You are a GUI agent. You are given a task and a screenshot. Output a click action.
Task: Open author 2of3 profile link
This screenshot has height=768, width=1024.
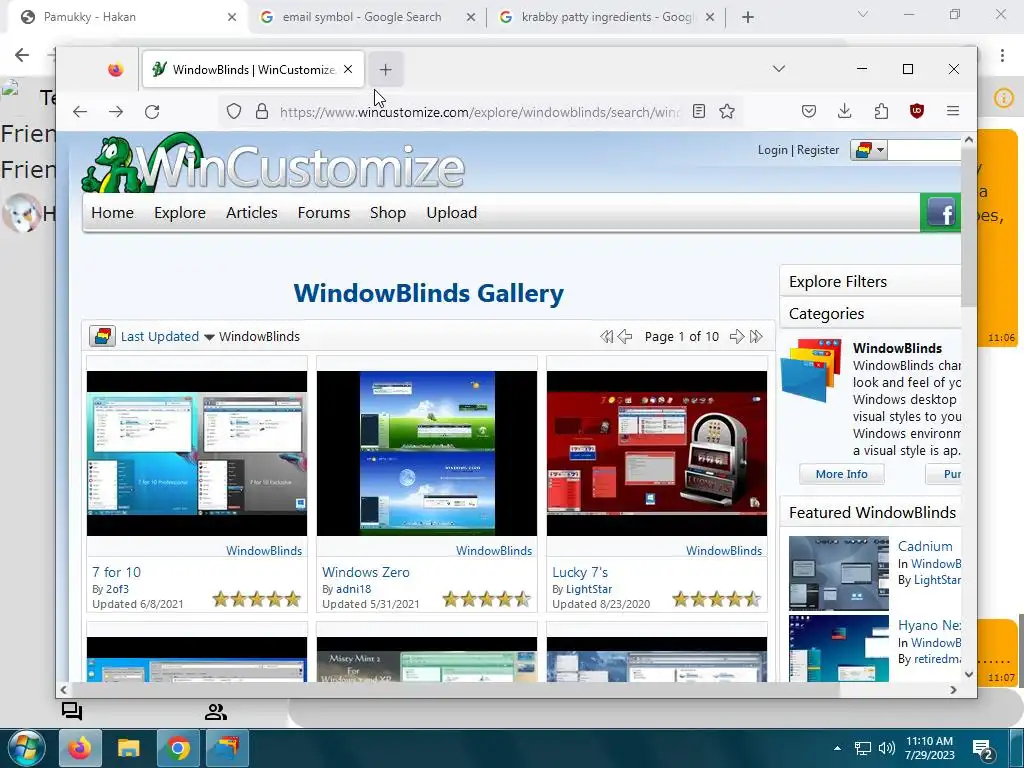pos(118,589)
